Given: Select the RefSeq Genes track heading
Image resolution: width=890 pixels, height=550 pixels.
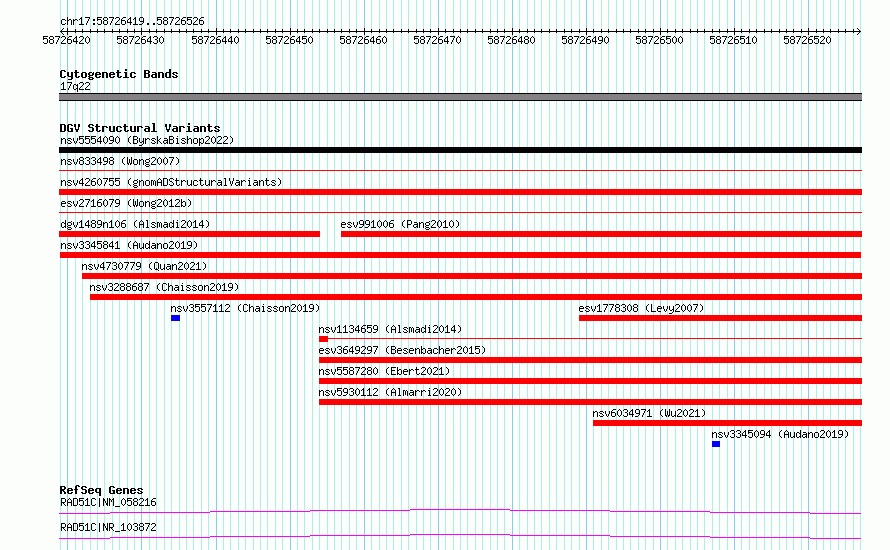Looking at the screenshot, I should (101, 490).
